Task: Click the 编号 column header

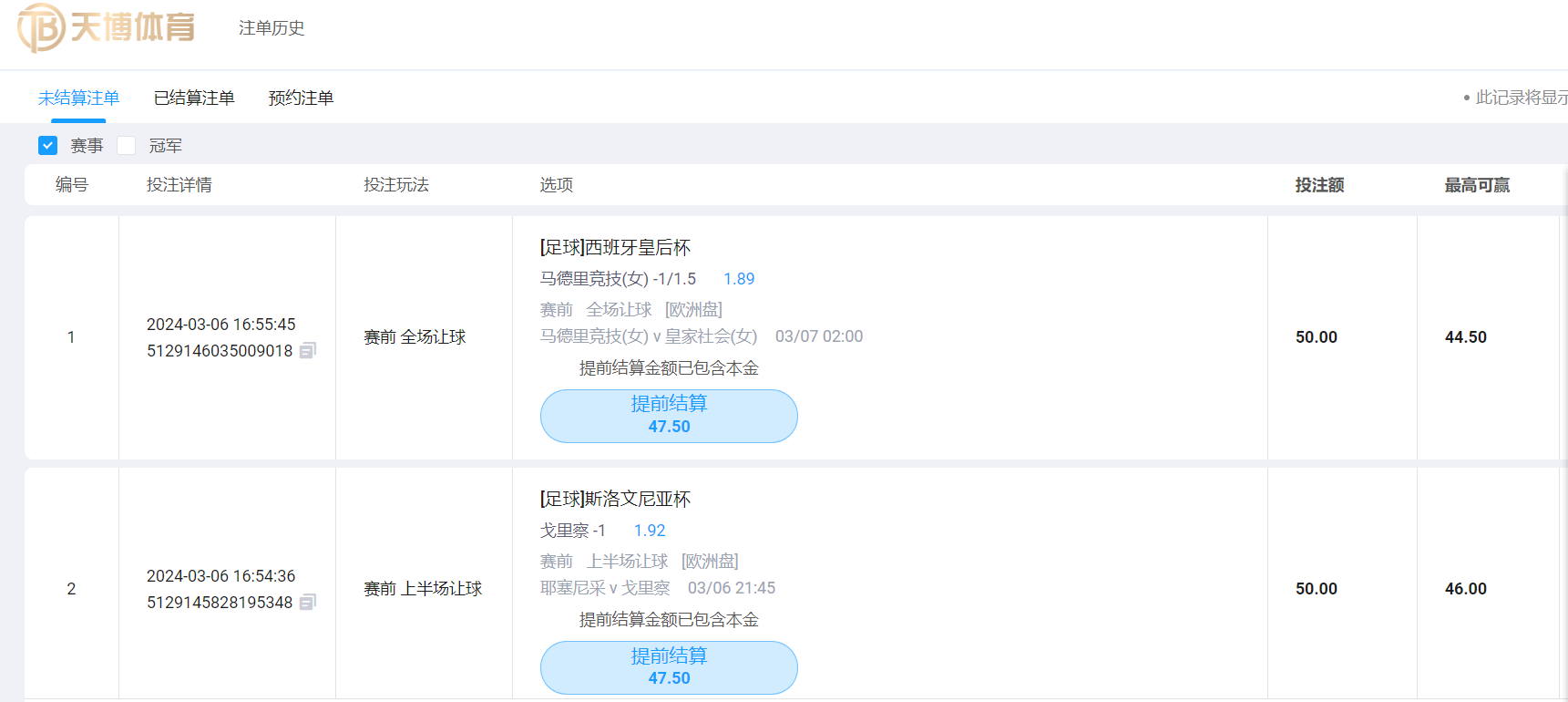Action: (72, 185)
